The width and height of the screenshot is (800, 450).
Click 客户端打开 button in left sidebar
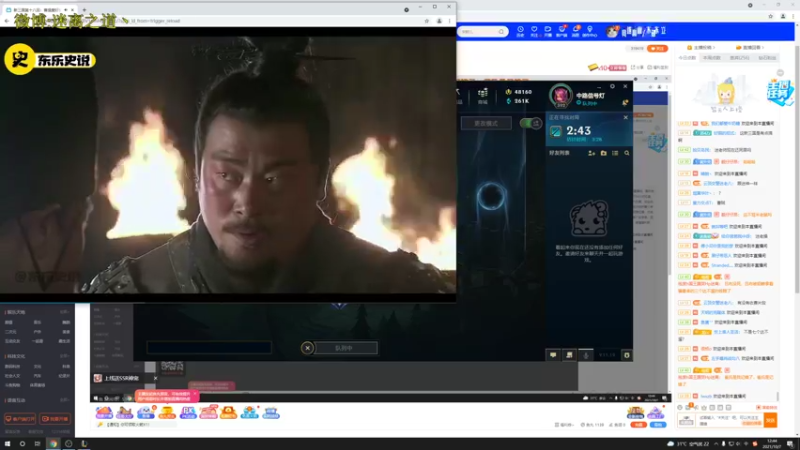coord(20,419)
